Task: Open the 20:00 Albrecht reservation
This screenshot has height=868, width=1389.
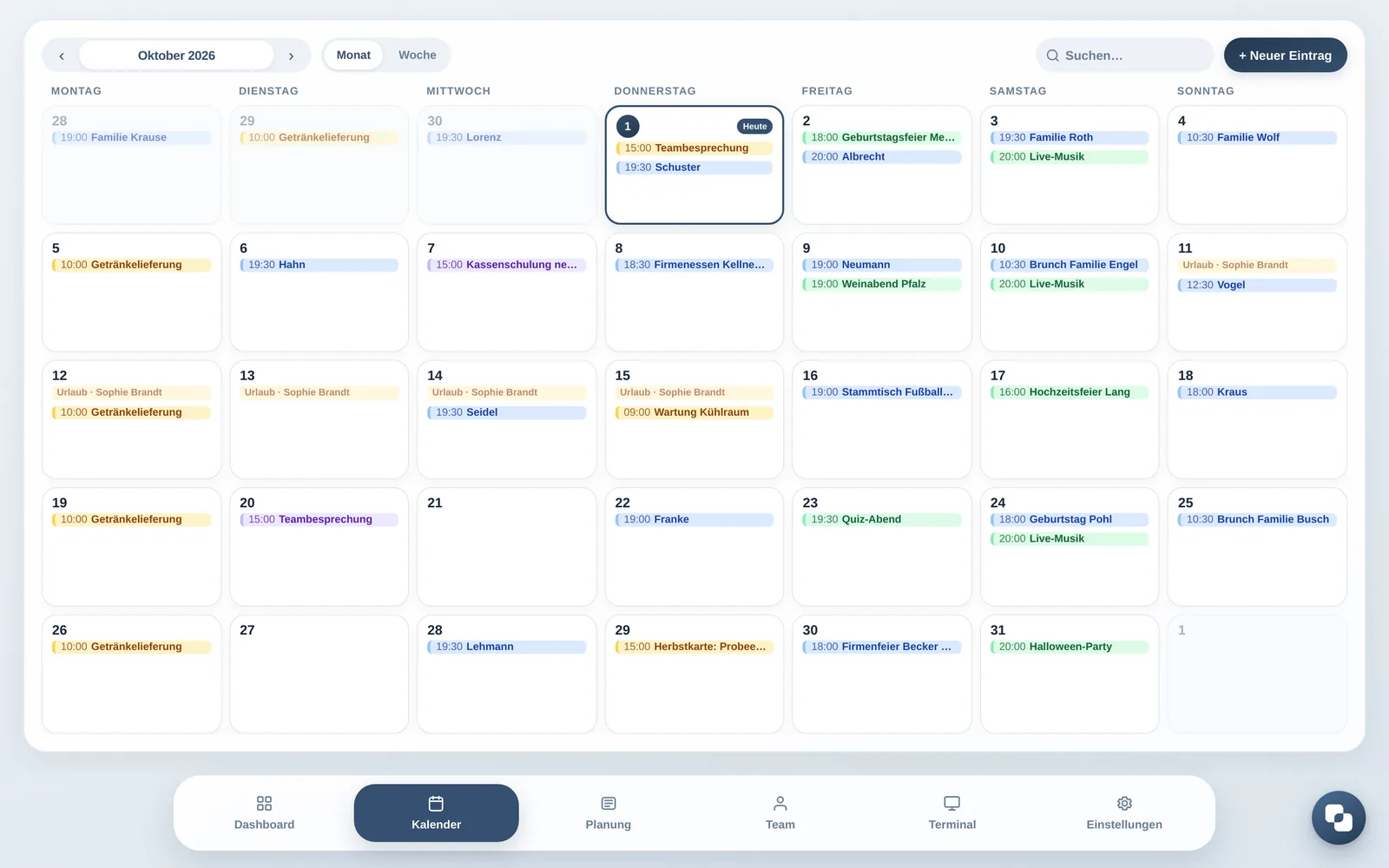Action: [x=882, y=157]
